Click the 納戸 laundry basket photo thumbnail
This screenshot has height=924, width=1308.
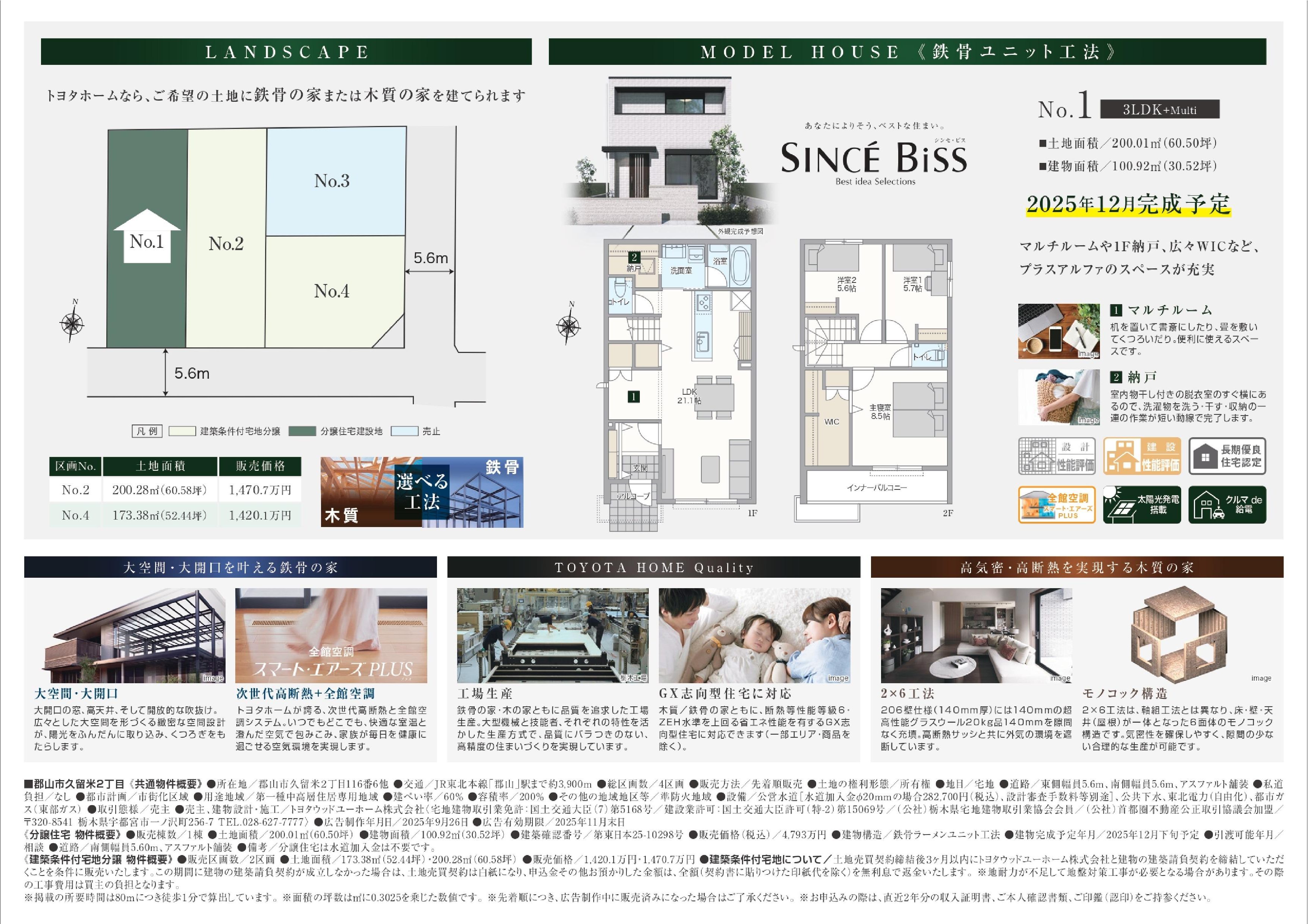tap(1059, 397)
